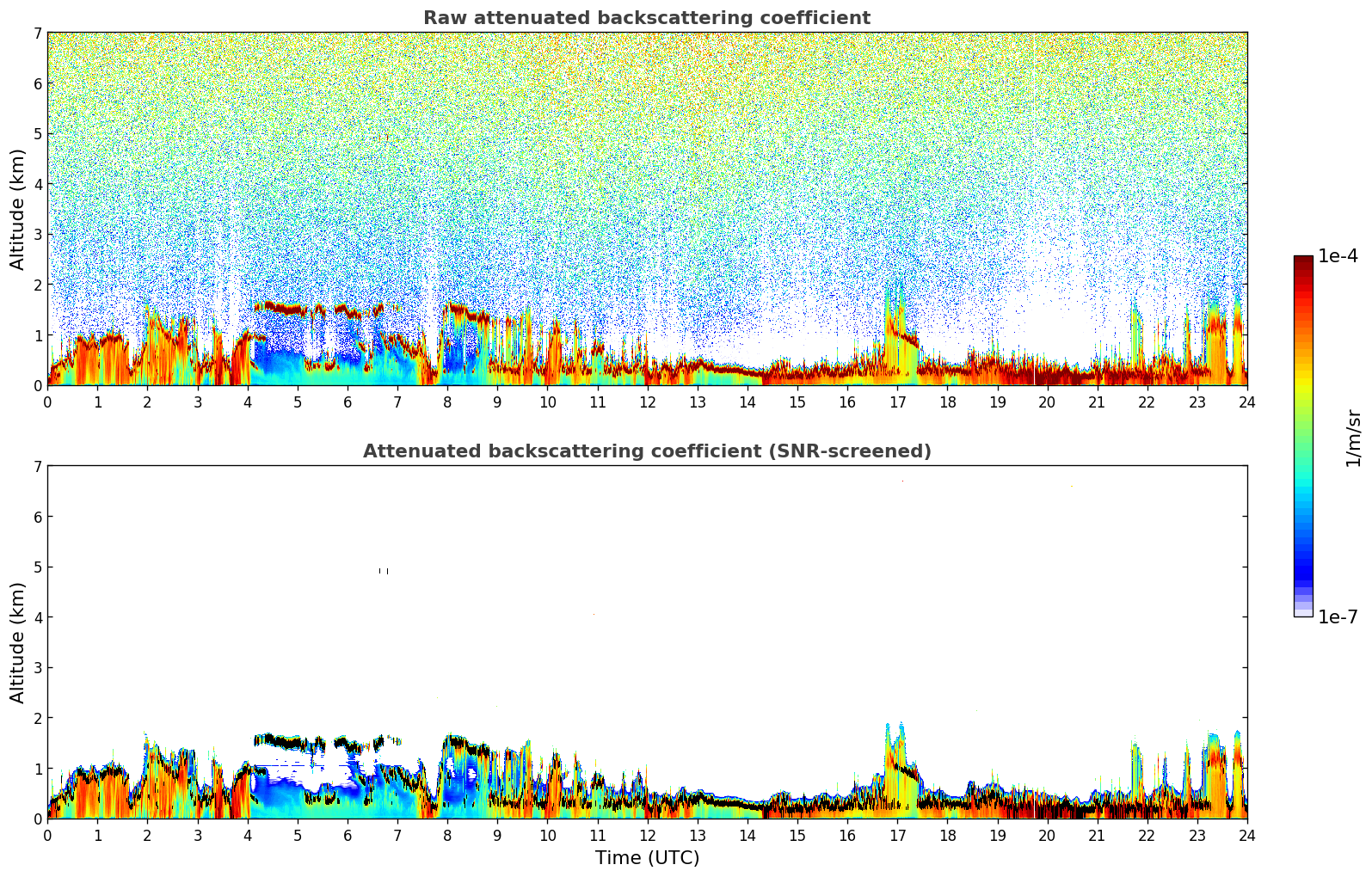Screen dimensions: 1372x877
Task: Click "Altitude (km)" label of the SNR-screened plot
Action: coord(18,642)
